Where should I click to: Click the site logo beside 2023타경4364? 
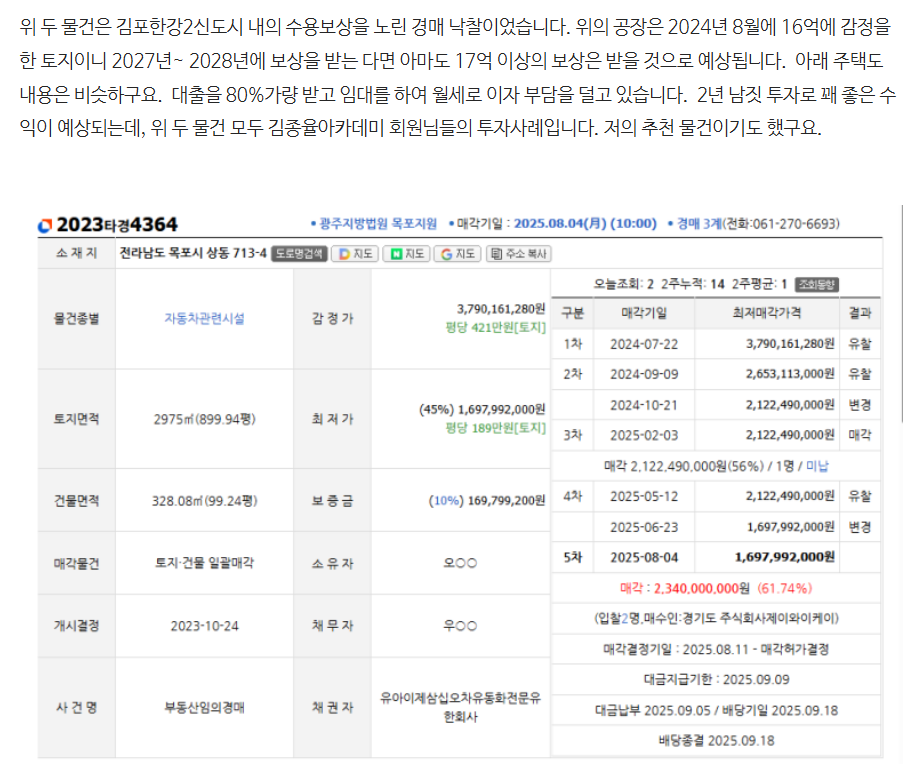click(x=46, y=224)
